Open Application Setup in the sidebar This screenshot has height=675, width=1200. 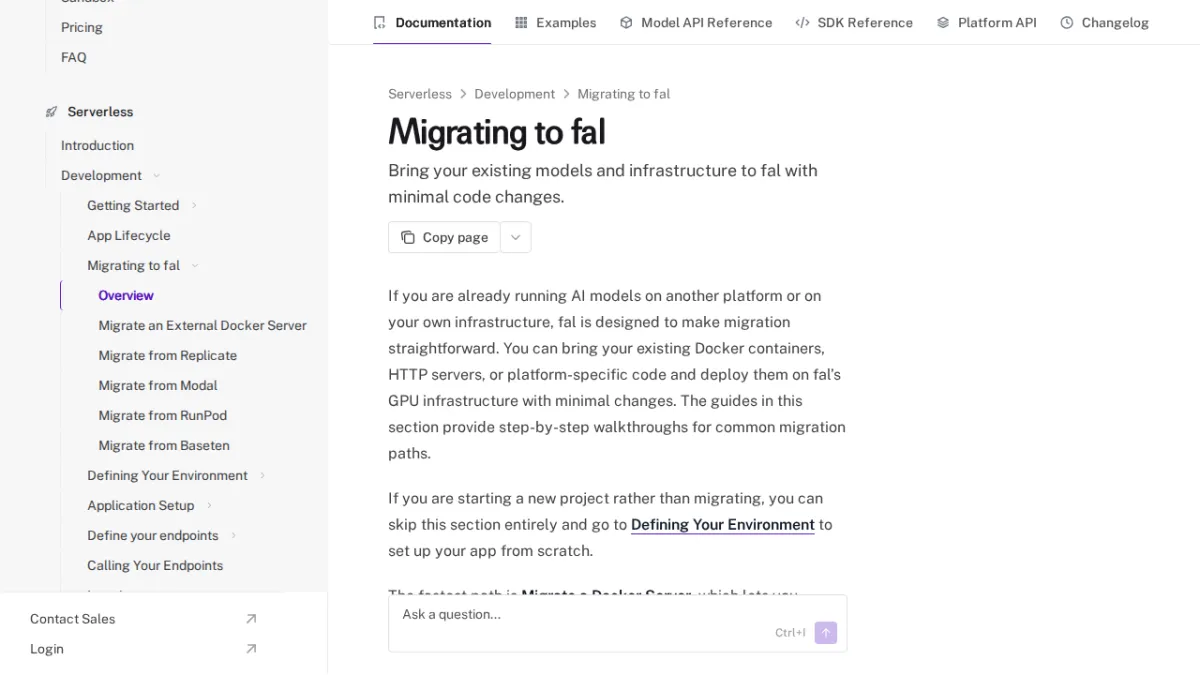(x=141, y=506)
